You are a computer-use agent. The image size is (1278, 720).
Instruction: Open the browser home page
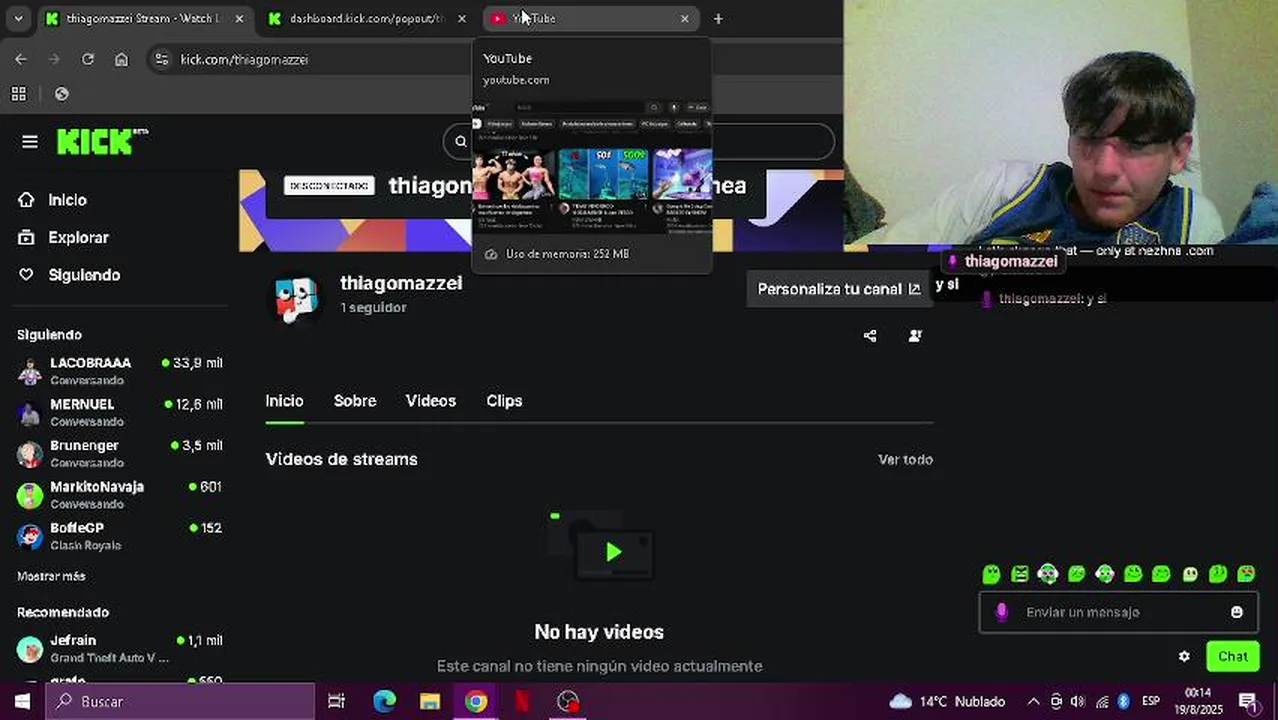pyautogui.click(x=121, y=59)
